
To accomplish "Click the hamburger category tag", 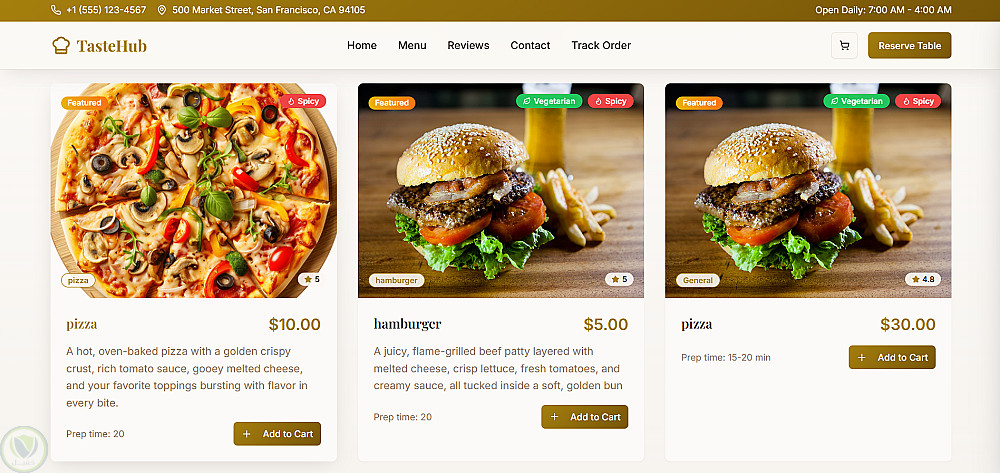I will click(x=396, y=280).
